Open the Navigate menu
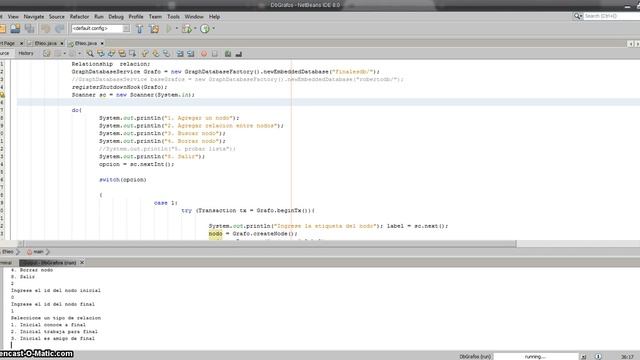Viewport: 640px width, 360px height. 34,17
